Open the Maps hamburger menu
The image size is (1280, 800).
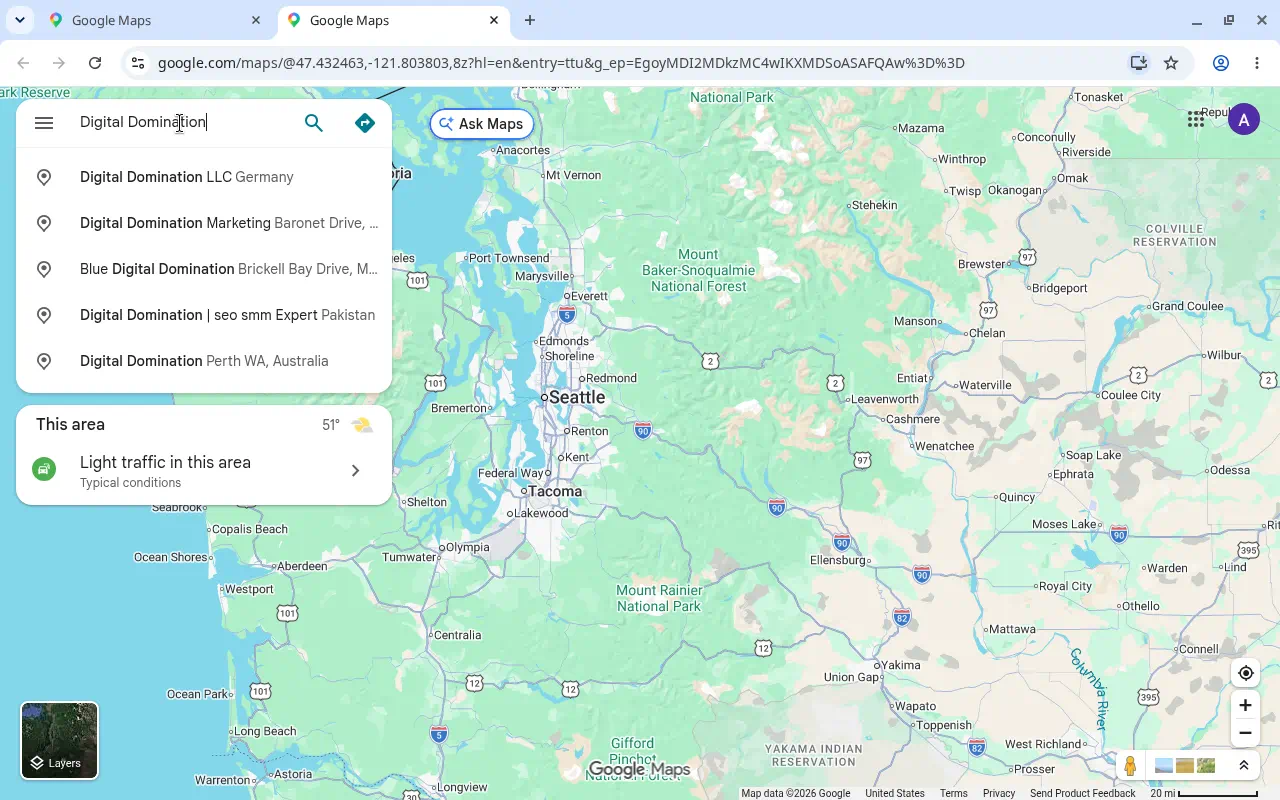click(x=44, y=123)
